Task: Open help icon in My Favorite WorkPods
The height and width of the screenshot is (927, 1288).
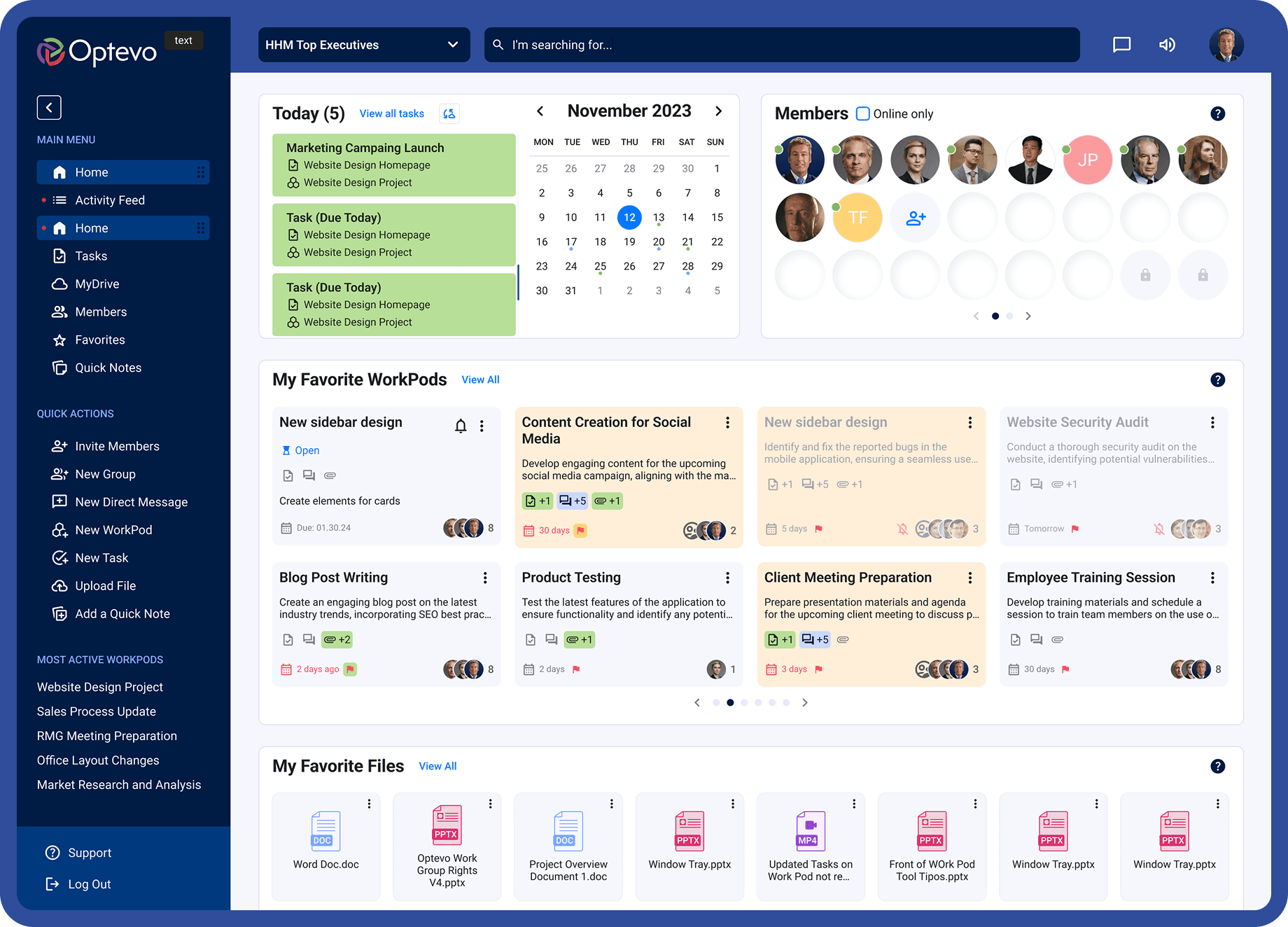Action: 1217,379
